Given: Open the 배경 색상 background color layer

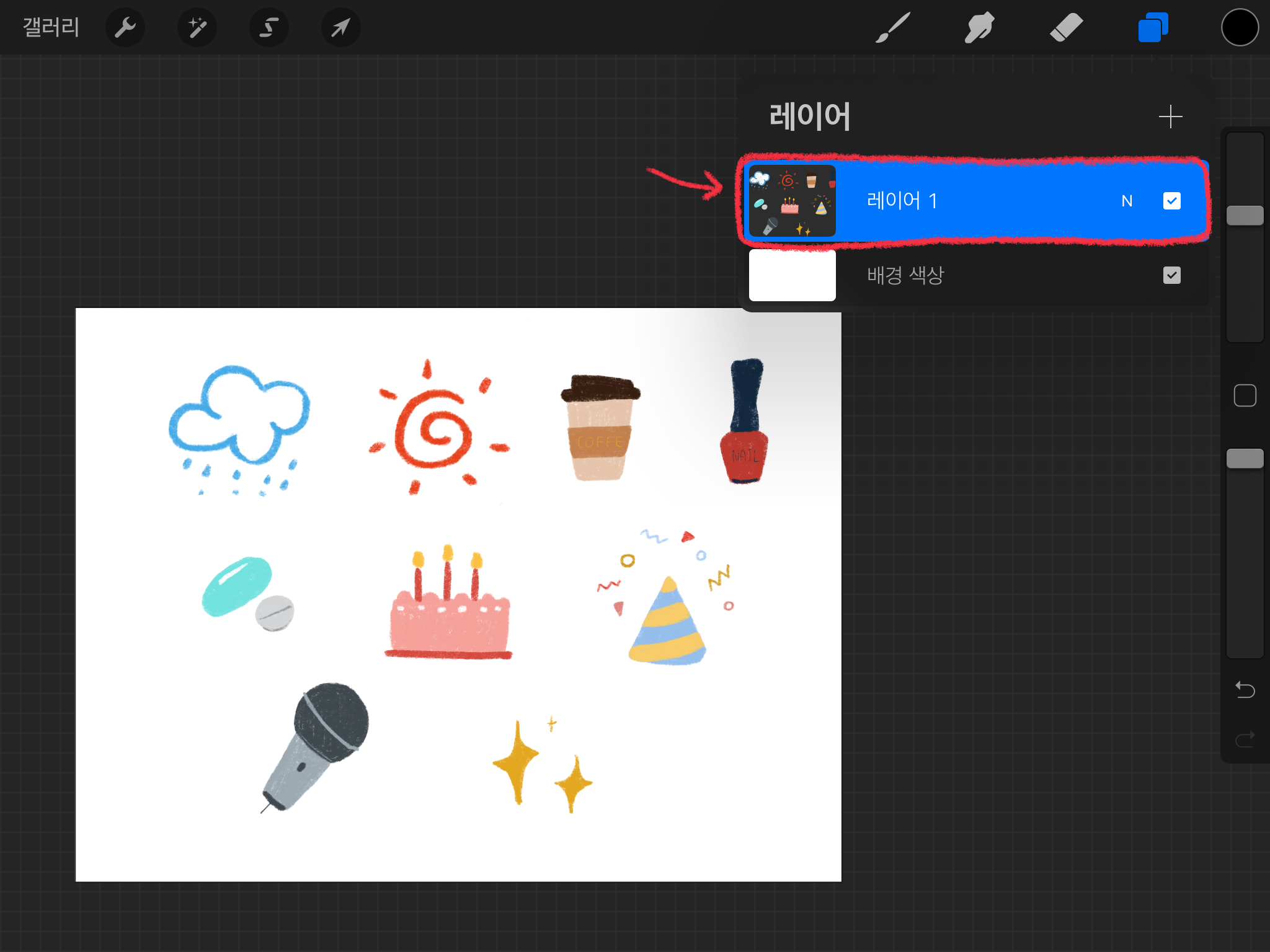Looking at the screenshot, I should tap(905, 275).
